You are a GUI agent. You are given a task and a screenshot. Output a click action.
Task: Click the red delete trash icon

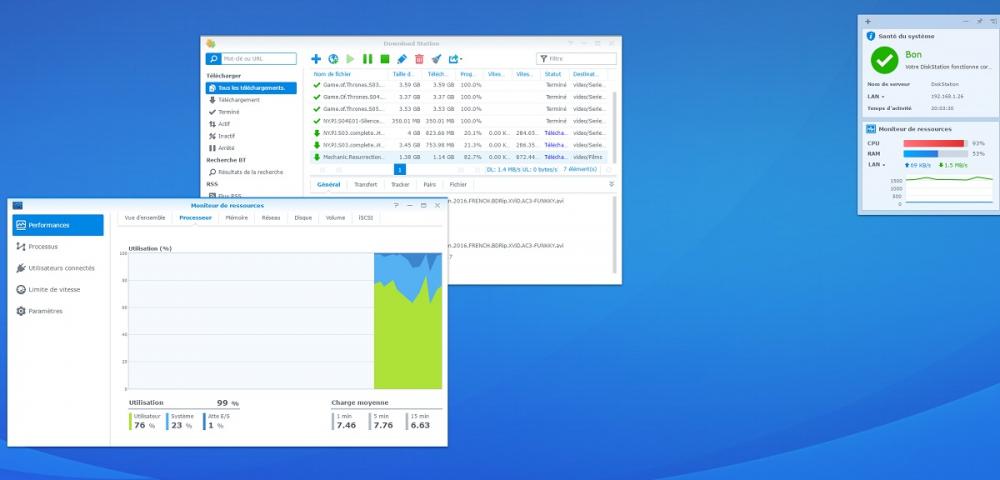coord(419,59)
